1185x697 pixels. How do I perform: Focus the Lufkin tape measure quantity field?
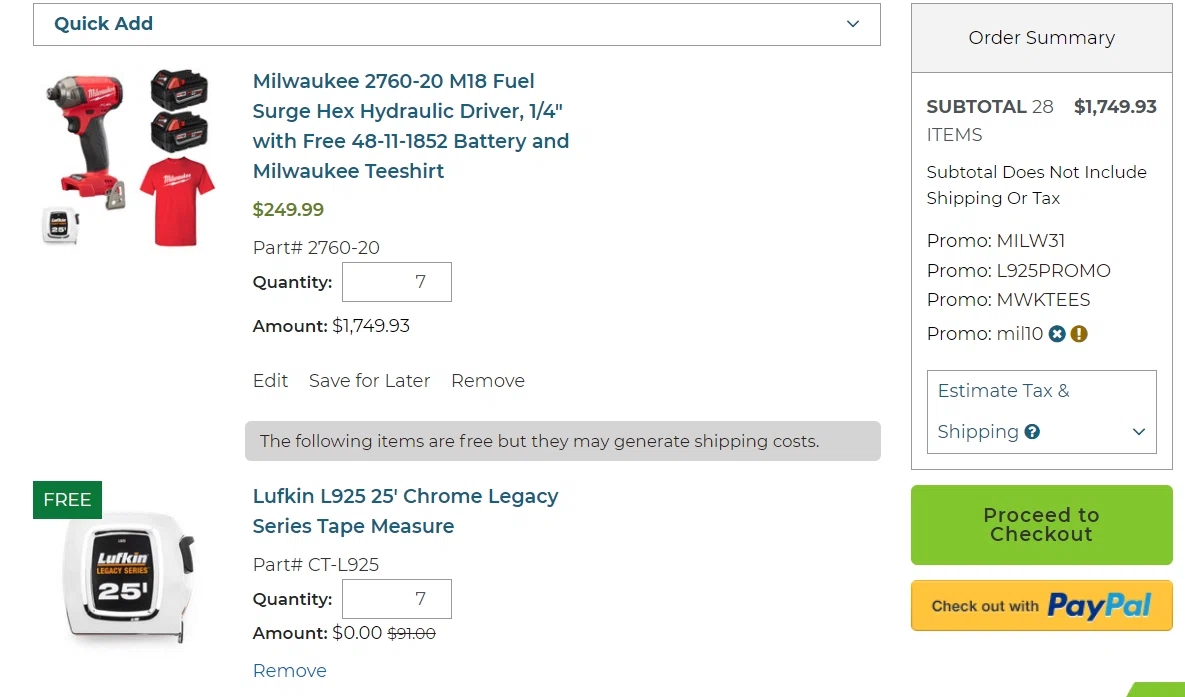pyautogui.click(x=397, y=599)
